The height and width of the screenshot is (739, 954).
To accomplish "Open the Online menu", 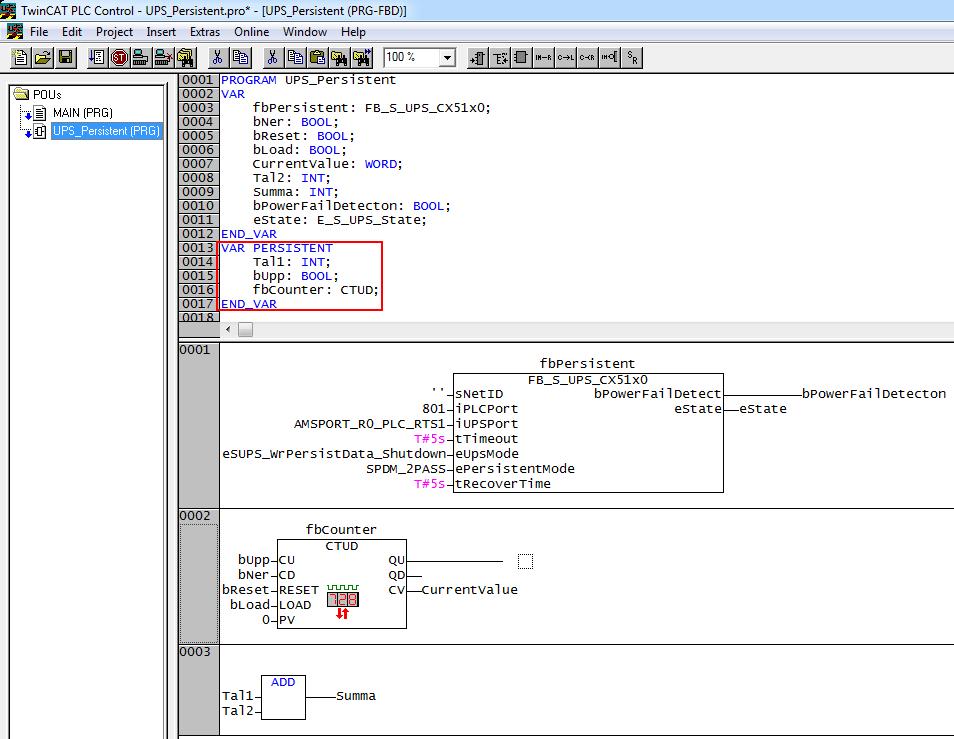I will (x=252, y=32).
